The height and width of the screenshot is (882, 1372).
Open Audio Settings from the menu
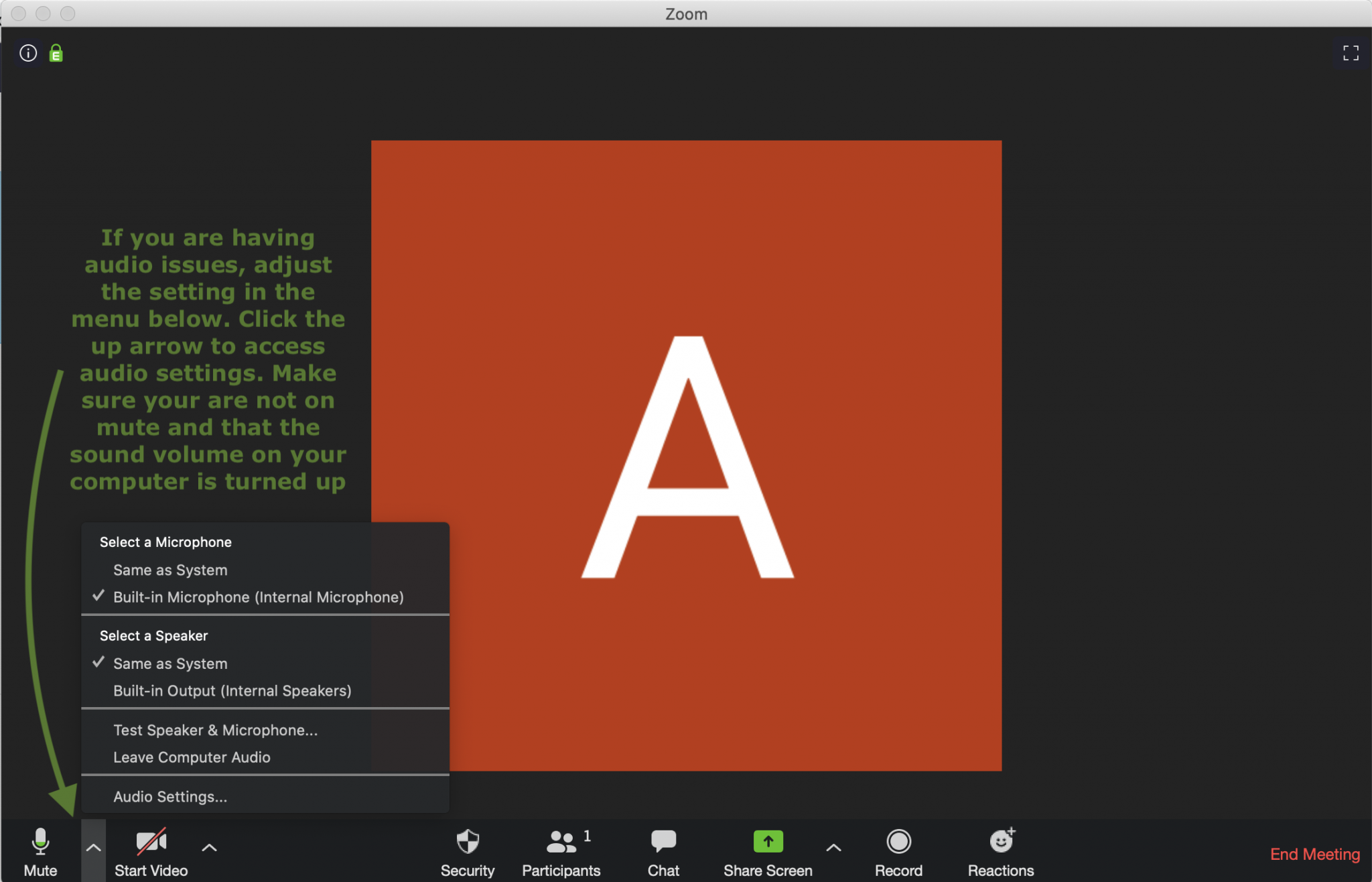pyautogui.click(x=170, y=797)
